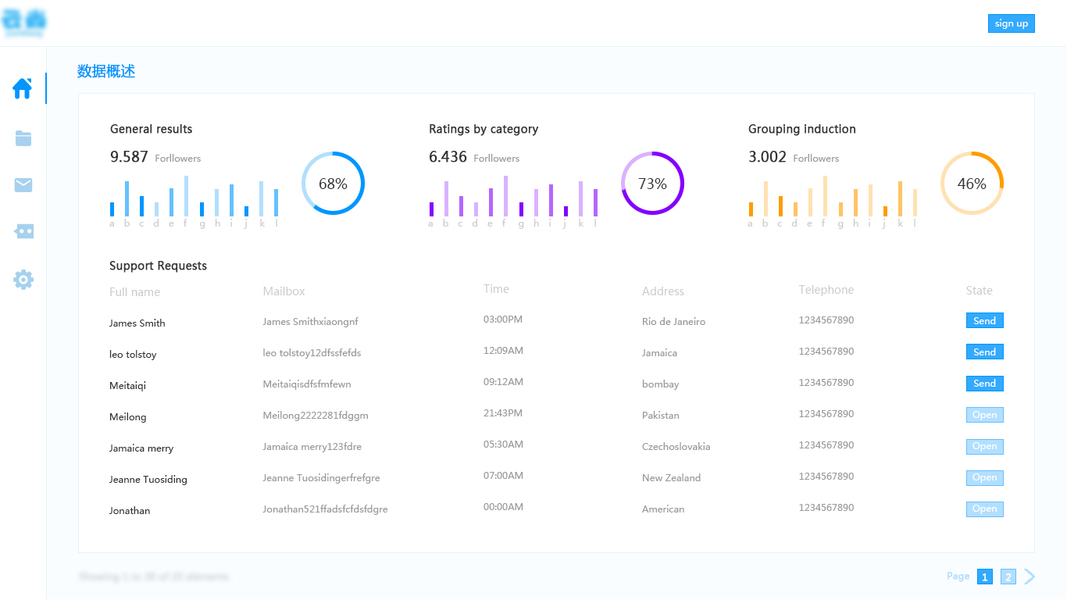Open the ticket icon in the sidebar
The width and height of the screenshot is (1067, 600).
click(23, 231)
